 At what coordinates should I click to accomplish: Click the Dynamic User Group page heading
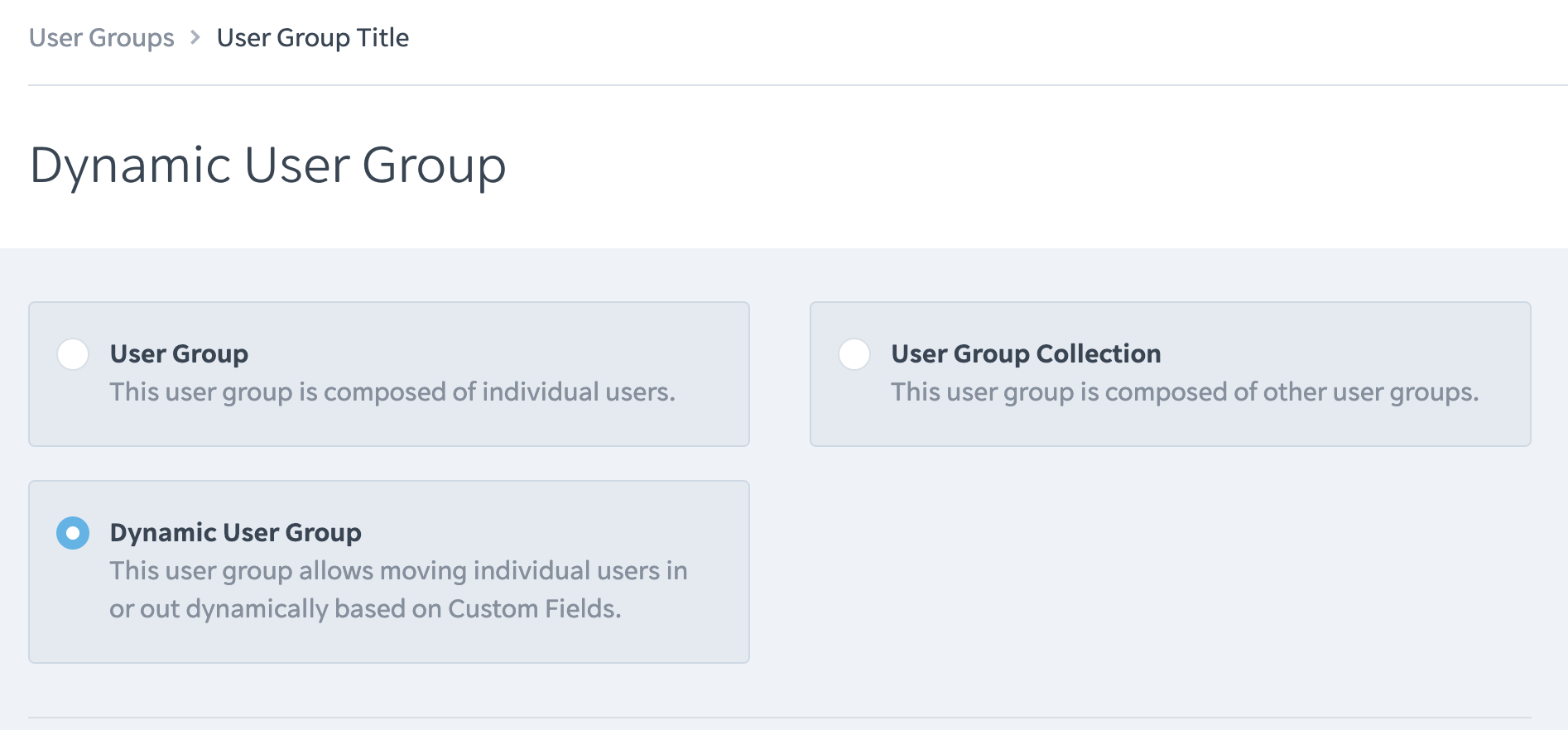click(267, 166)
